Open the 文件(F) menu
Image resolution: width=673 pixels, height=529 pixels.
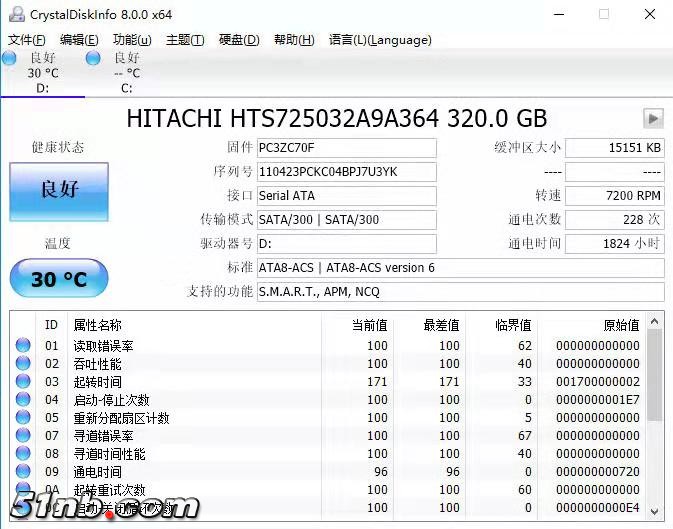tap(27, 40)
